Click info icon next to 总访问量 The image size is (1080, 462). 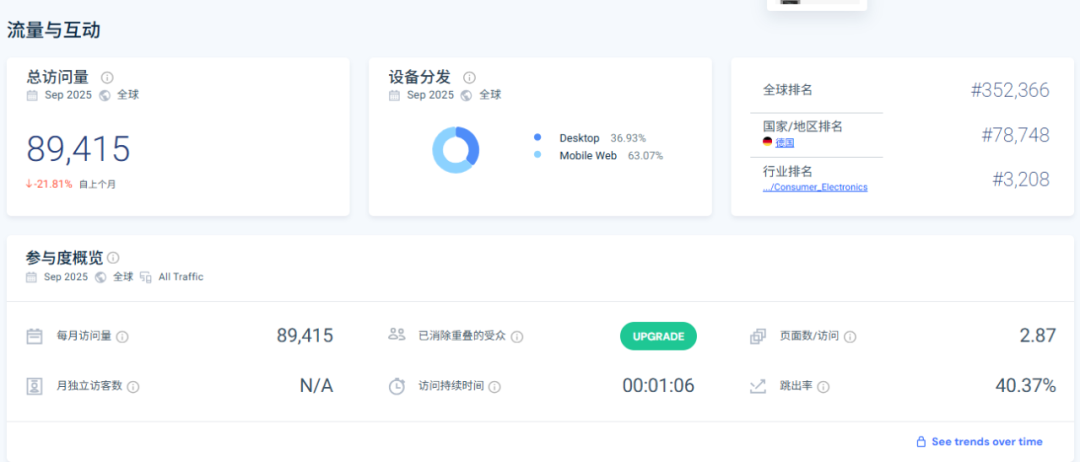(107, 77)
